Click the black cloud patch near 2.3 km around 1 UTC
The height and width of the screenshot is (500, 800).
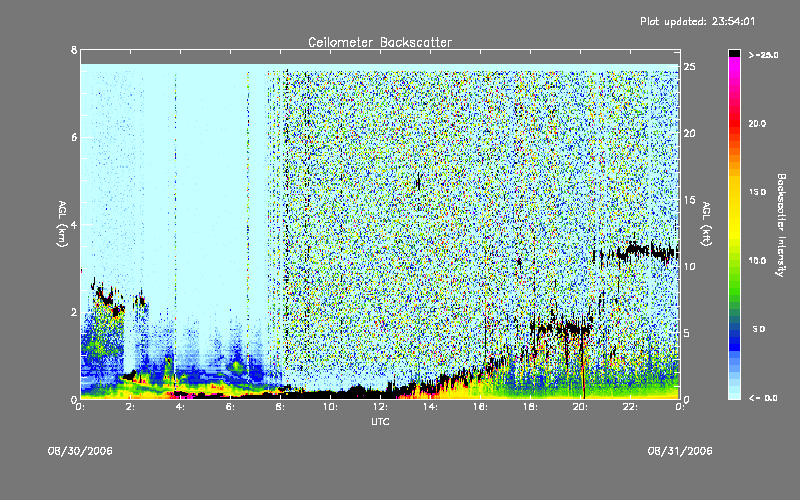click(x=107, y=299)
